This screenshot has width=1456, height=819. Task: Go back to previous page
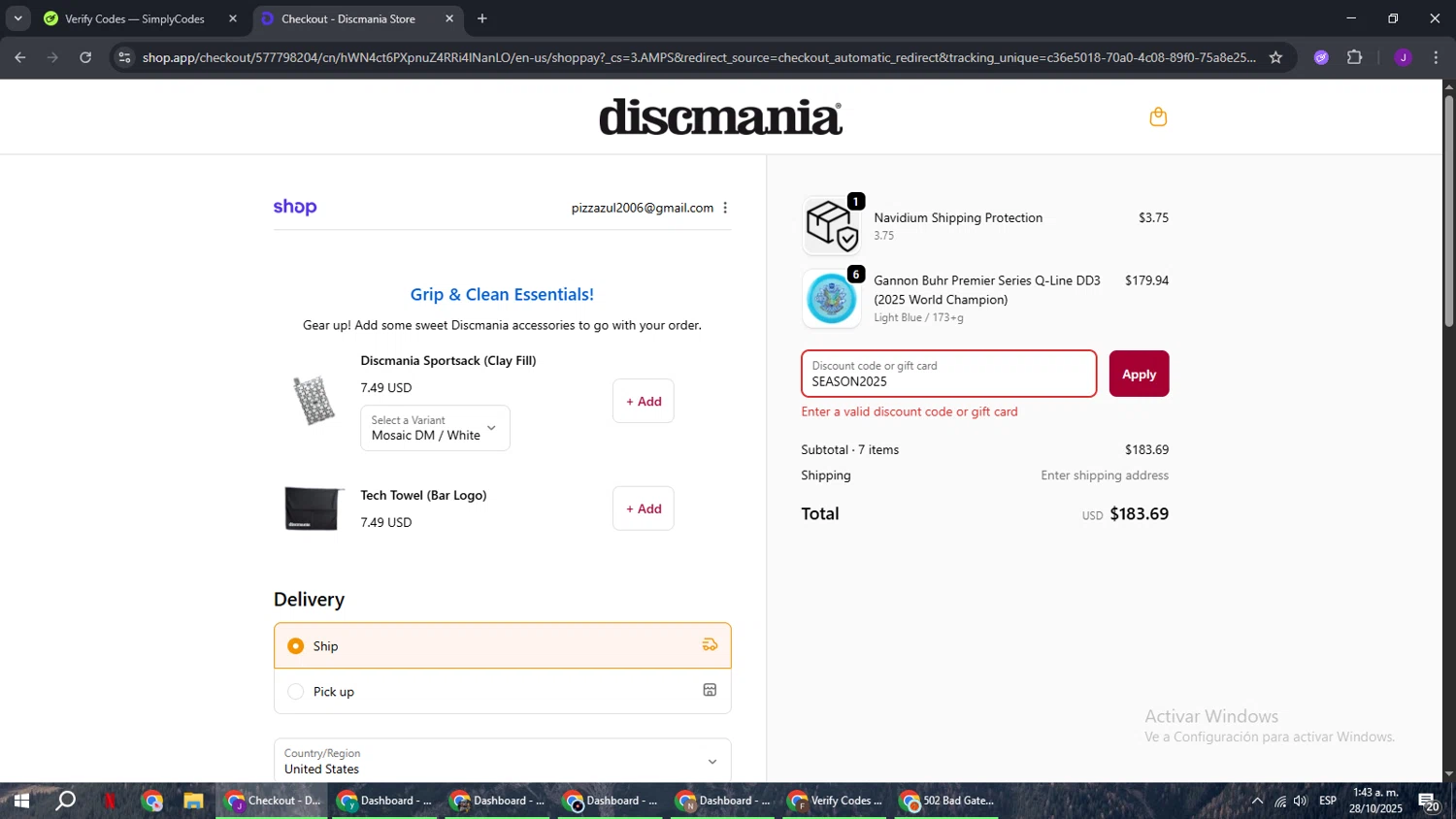click(19, 57)
